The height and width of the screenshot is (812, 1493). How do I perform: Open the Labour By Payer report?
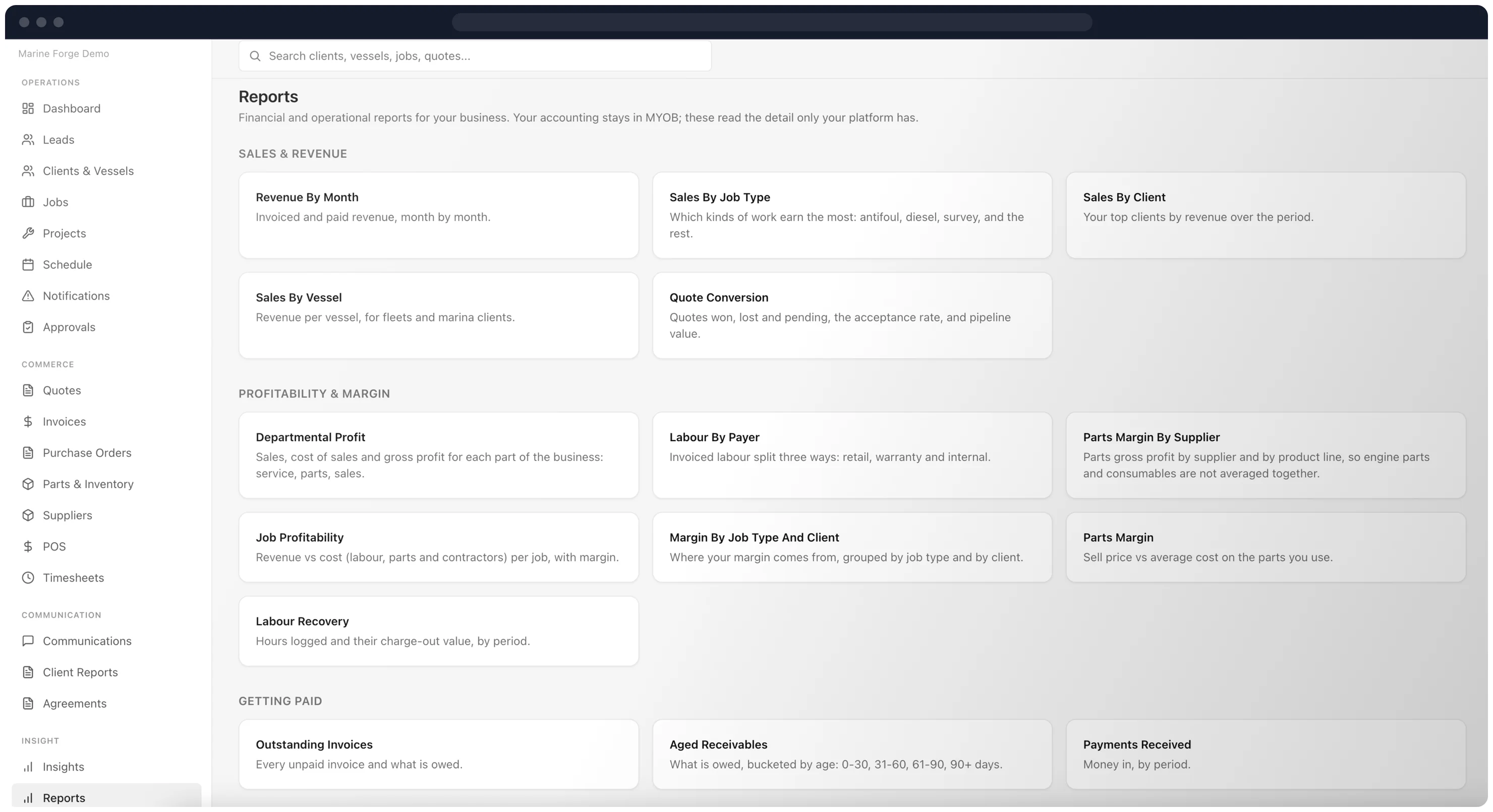tap(852, 455)
